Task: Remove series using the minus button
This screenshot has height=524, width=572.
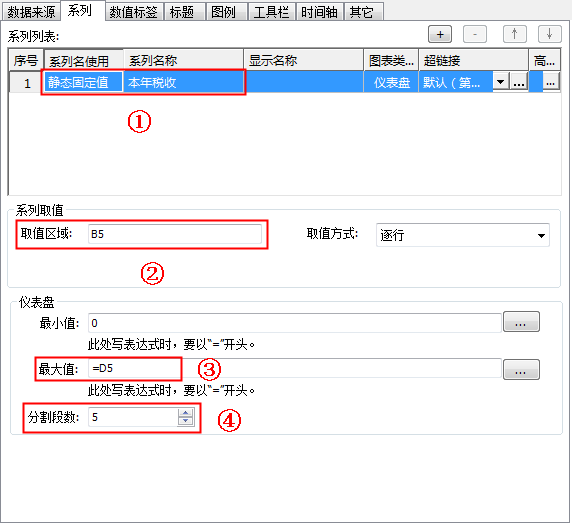Action: point(475,34)
